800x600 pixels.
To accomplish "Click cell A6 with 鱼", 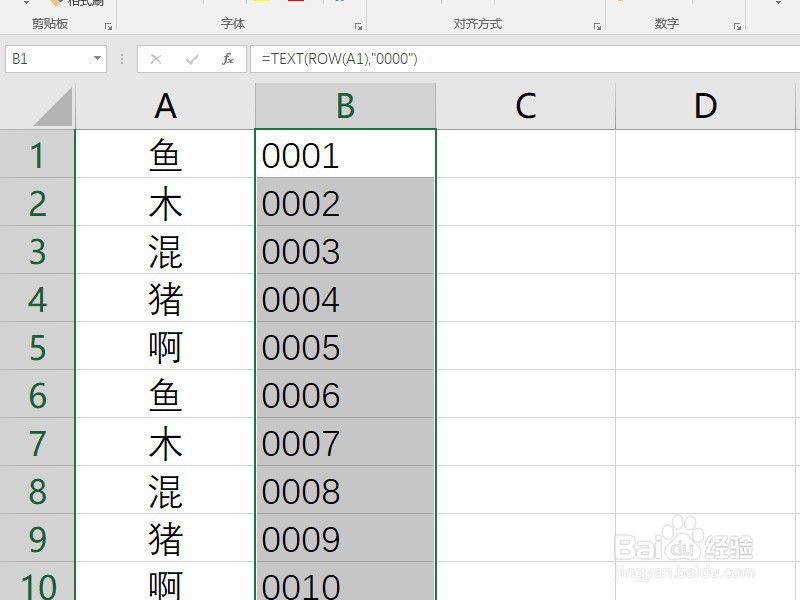I will tap(165, 394).
